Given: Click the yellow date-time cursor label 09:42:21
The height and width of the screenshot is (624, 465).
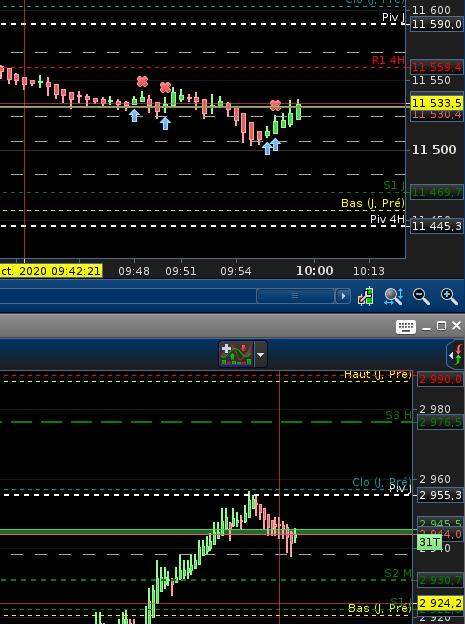Looking at the screenshot, I should [51, 271].
